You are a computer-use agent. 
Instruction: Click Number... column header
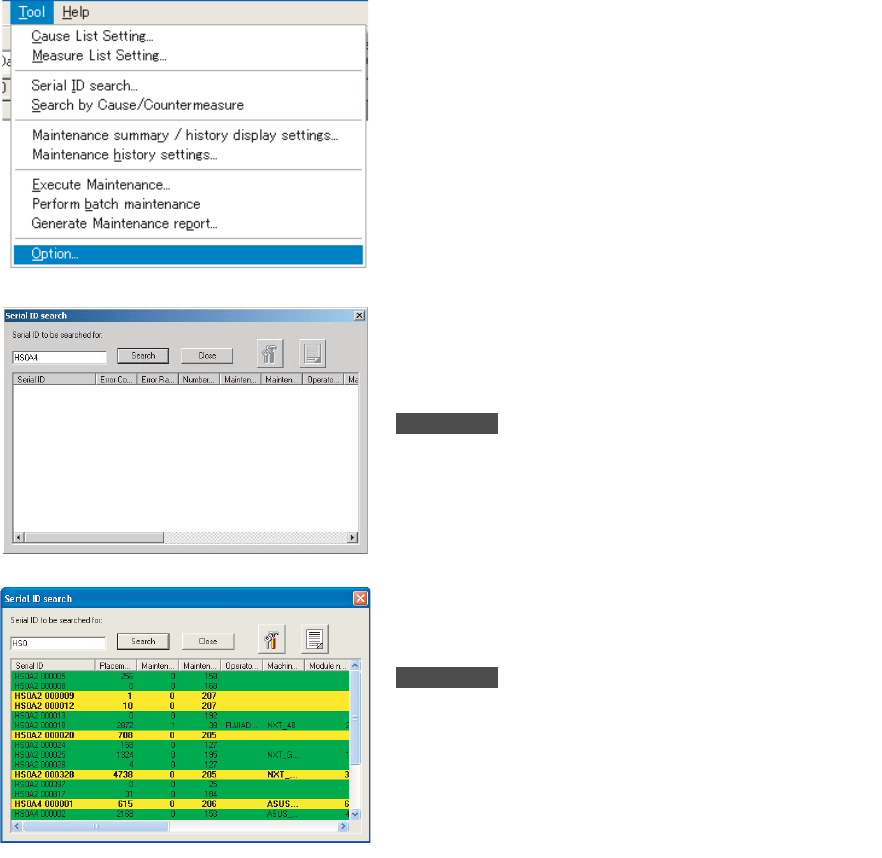(199, 379)
